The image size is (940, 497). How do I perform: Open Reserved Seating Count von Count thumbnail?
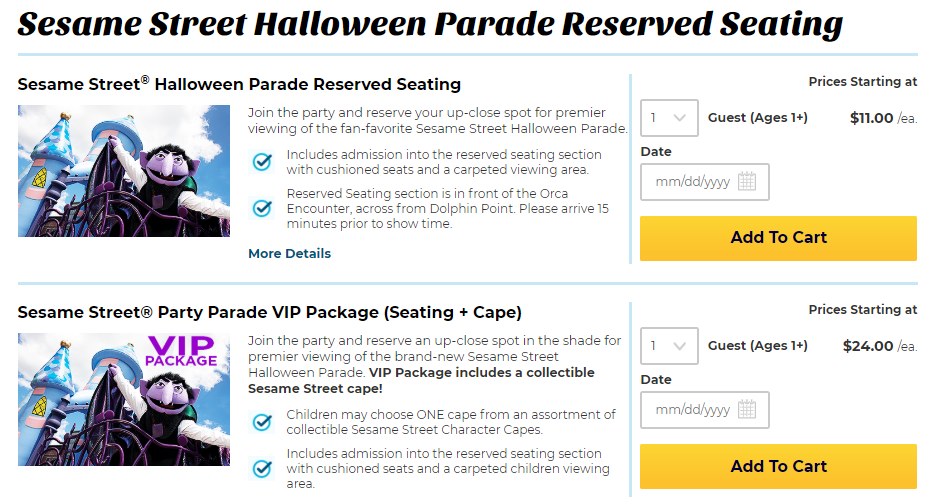pos(124,171)
